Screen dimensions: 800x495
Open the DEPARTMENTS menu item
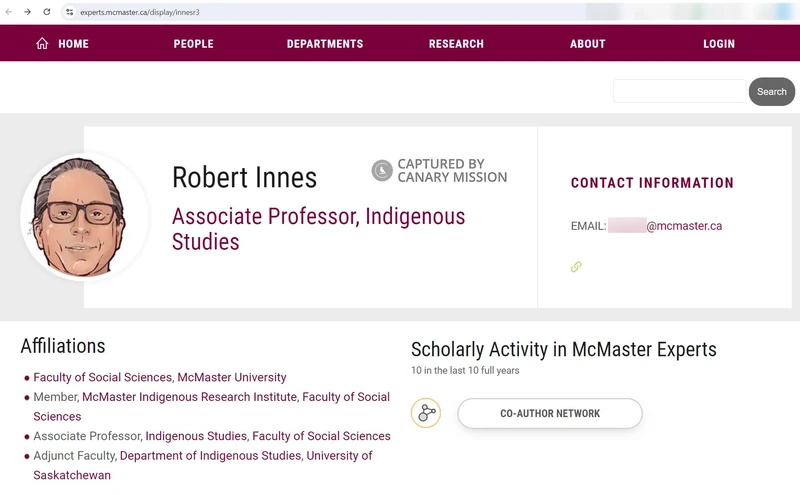[325, 44]
